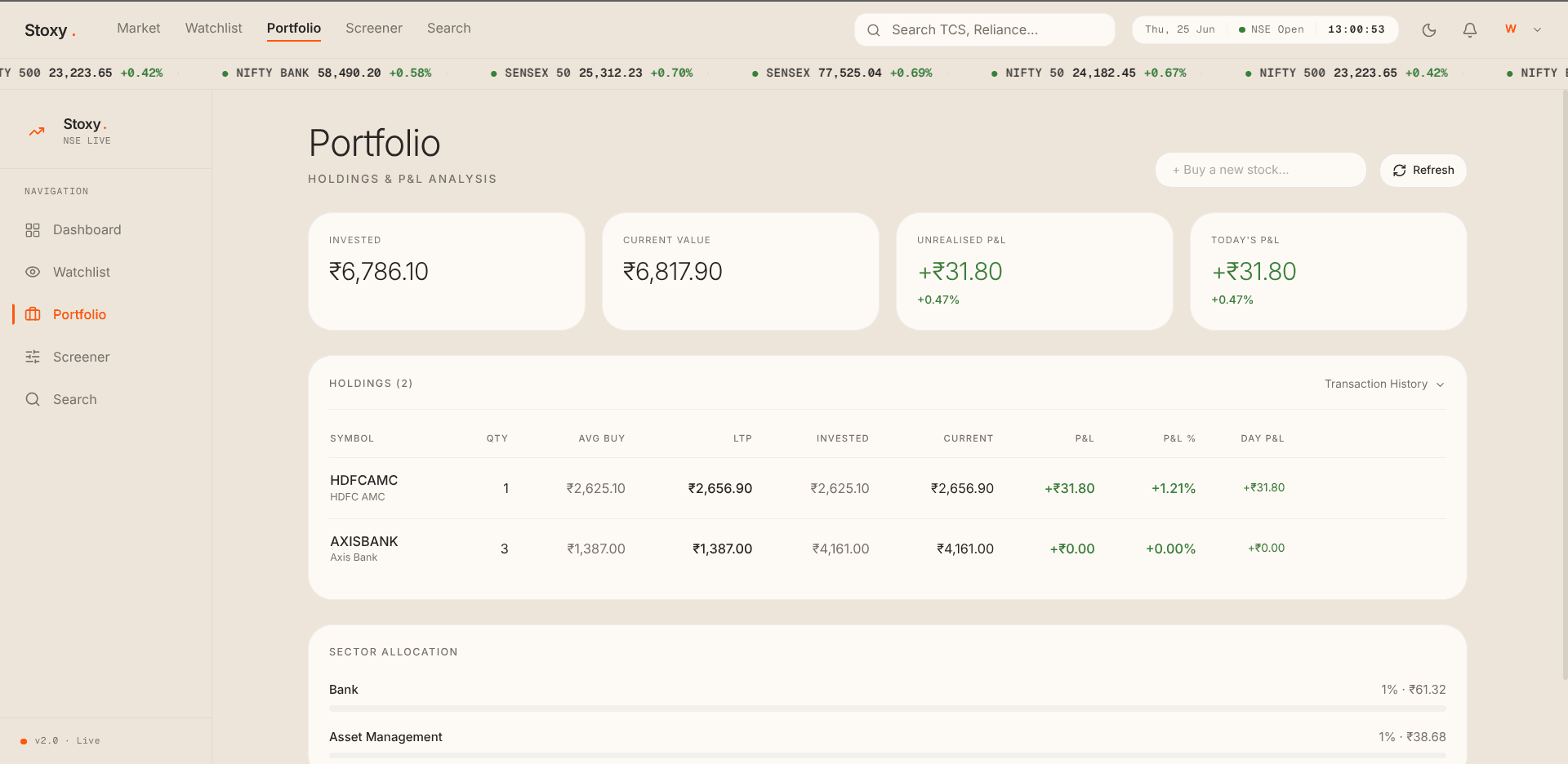This screenshot has height=764, width=1568.
Task: Click the LTP column header
Action: (x=742, y=439)
